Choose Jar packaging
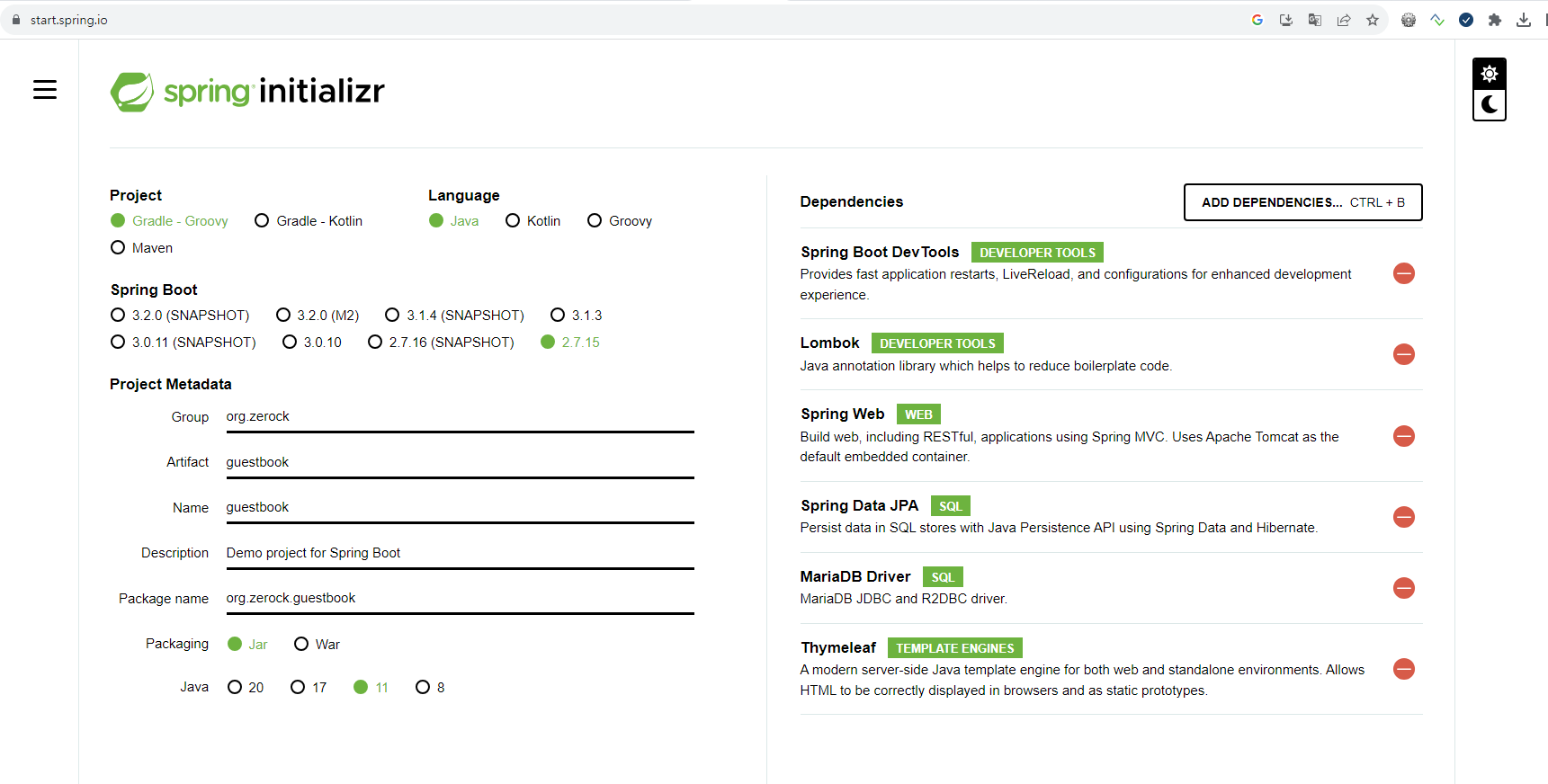This screenshot has height=784, width=1548. coord(247,645)
